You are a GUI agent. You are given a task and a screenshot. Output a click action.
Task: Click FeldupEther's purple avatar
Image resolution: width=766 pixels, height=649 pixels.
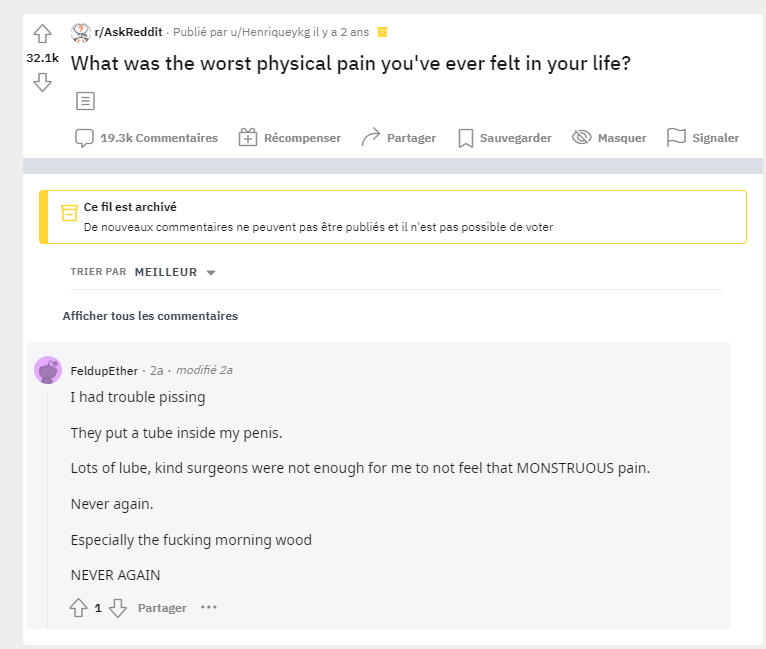click(48, 370)
